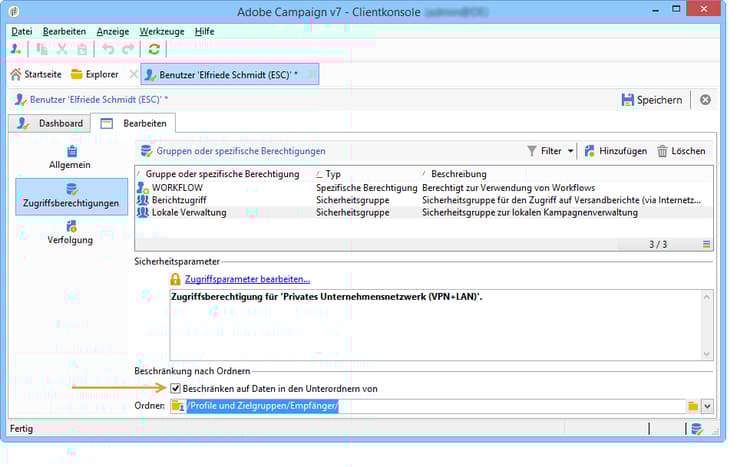Viewport: 750px width, 467px height.
Task: Click the 'Spezifische Berechtigung' type cell
Action: [366, 188]
